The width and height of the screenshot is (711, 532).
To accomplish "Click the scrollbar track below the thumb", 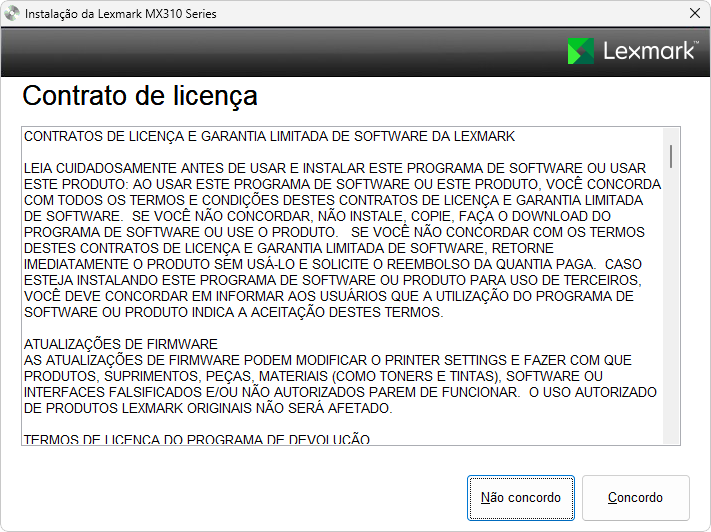I will tap(671, 306).
